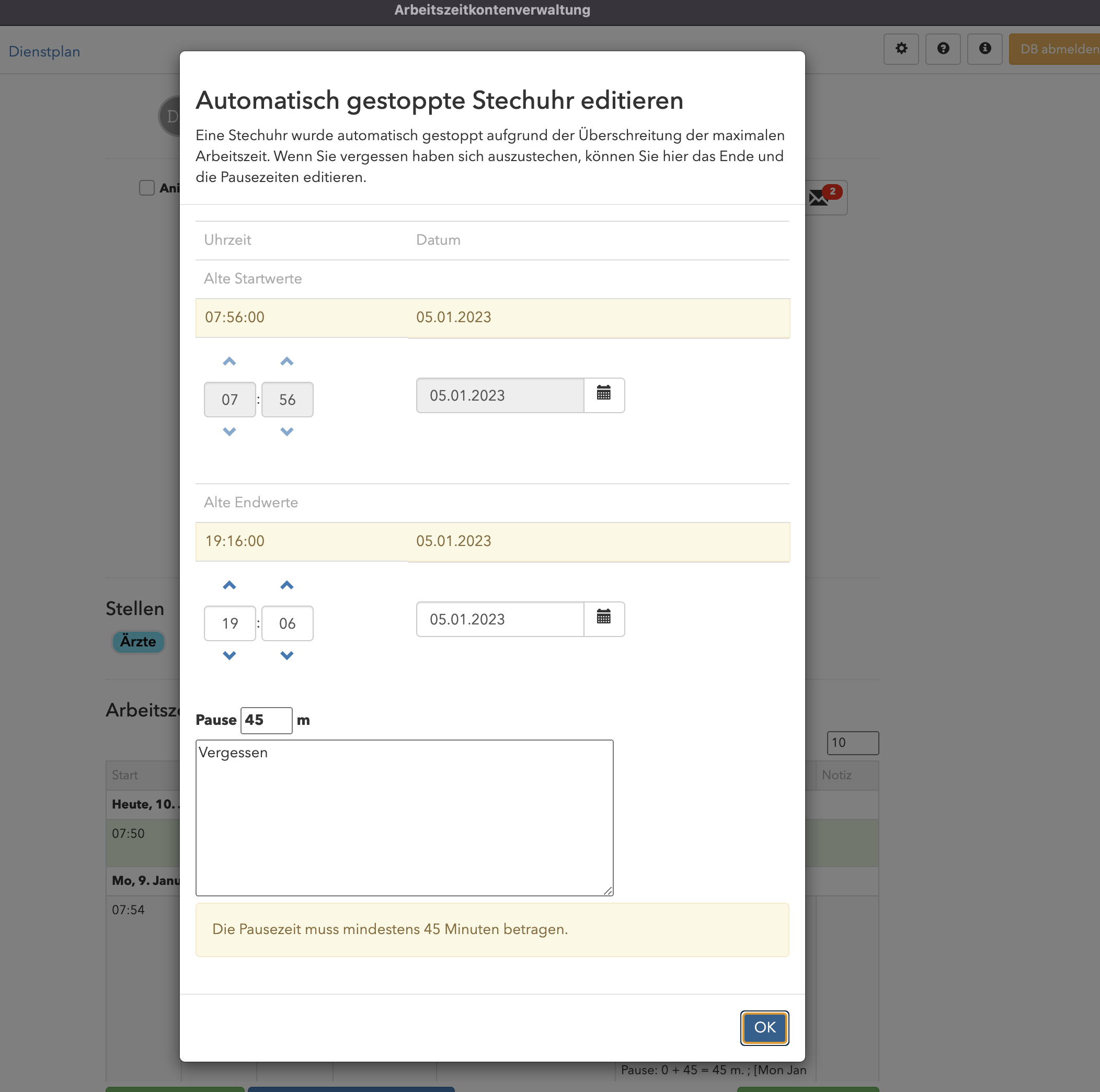Open settings via the gear icon
The height and width of the screenshot is (1092, 1100).
(x=901, y=49)
